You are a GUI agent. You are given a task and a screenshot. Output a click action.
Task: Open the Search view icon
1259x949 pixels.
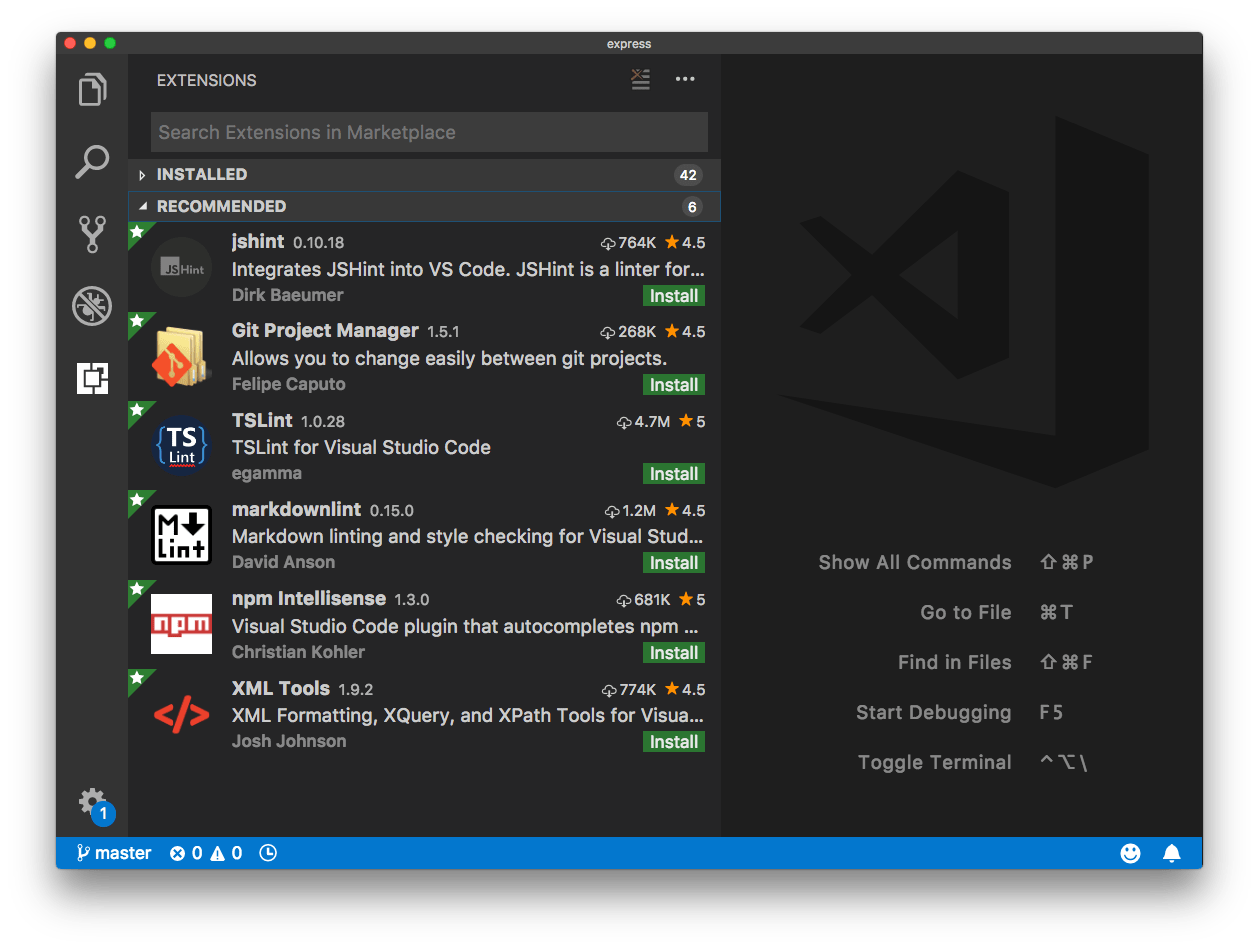(x=92, y=162)
